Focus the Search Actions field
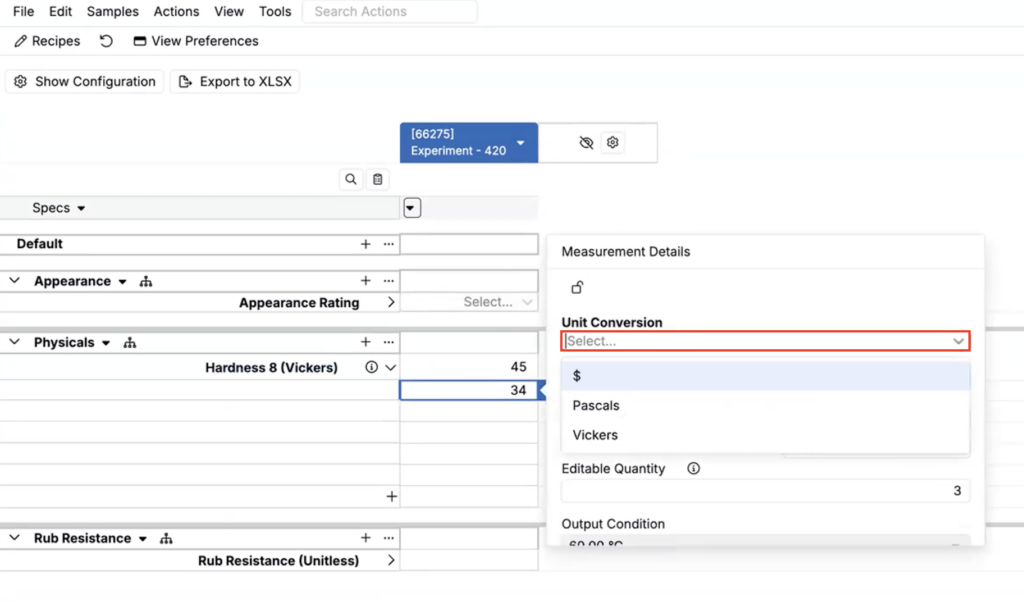1024x602 pixels. pyautogui.click(x=390, y=12)
